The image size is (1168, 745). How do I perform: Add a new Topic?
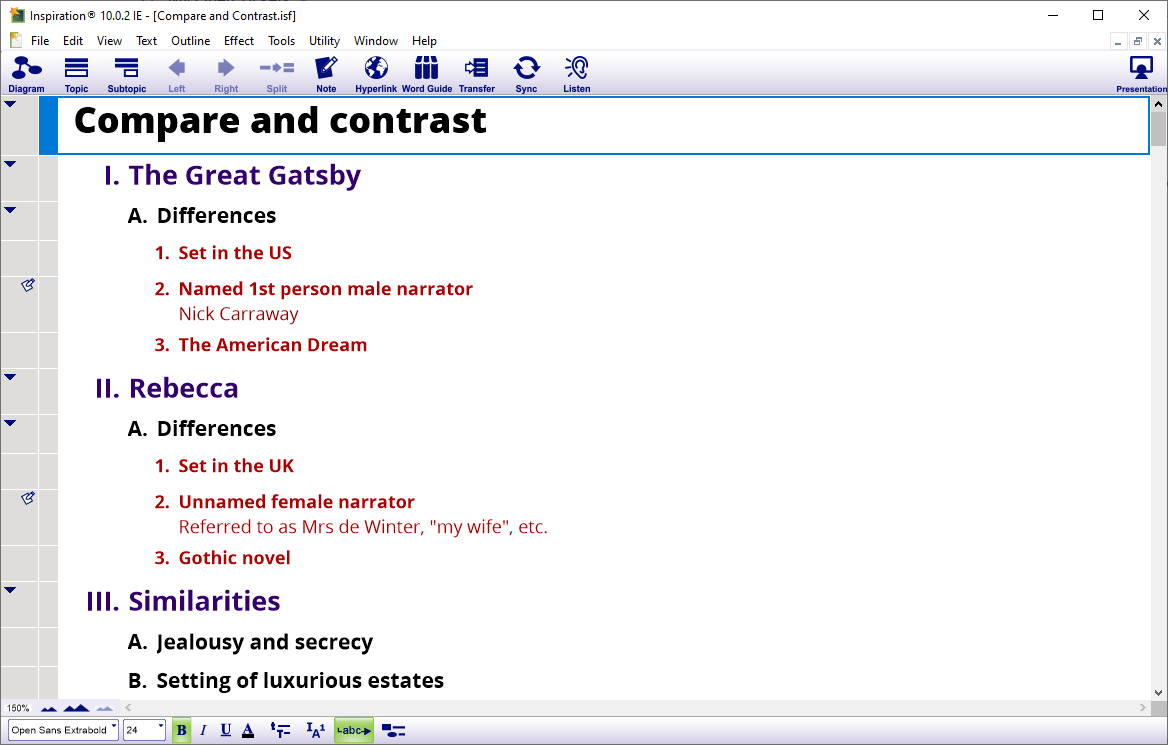[x=76, y=74]
